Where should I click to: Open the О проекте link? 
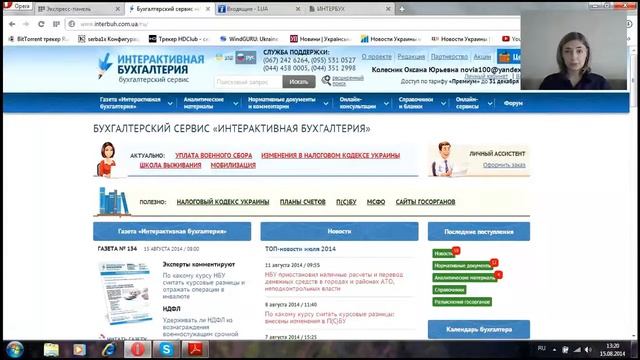coord(376,57)
